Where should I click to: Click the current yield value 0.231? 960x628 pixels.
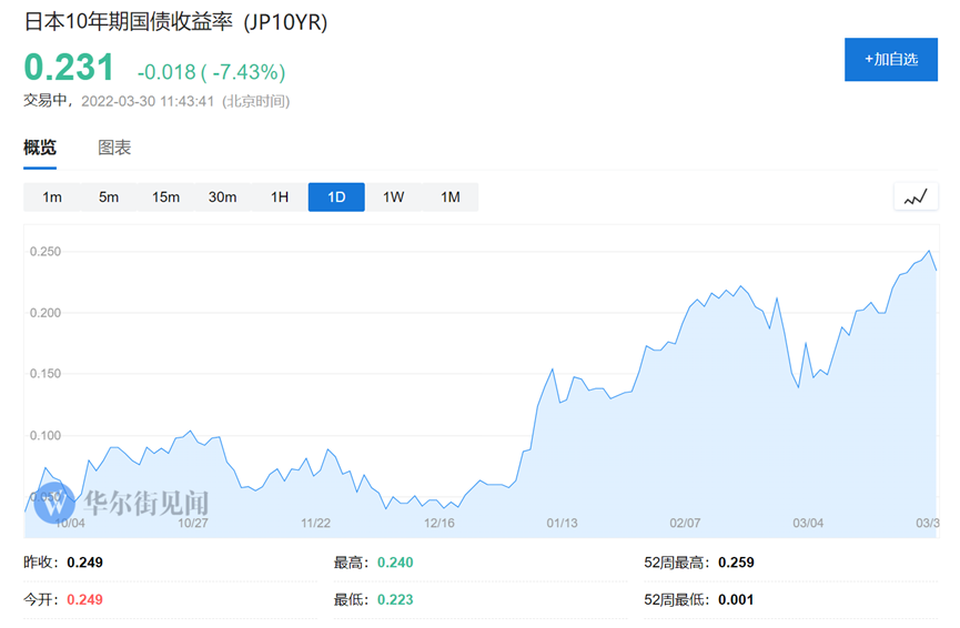coord(69,68)
